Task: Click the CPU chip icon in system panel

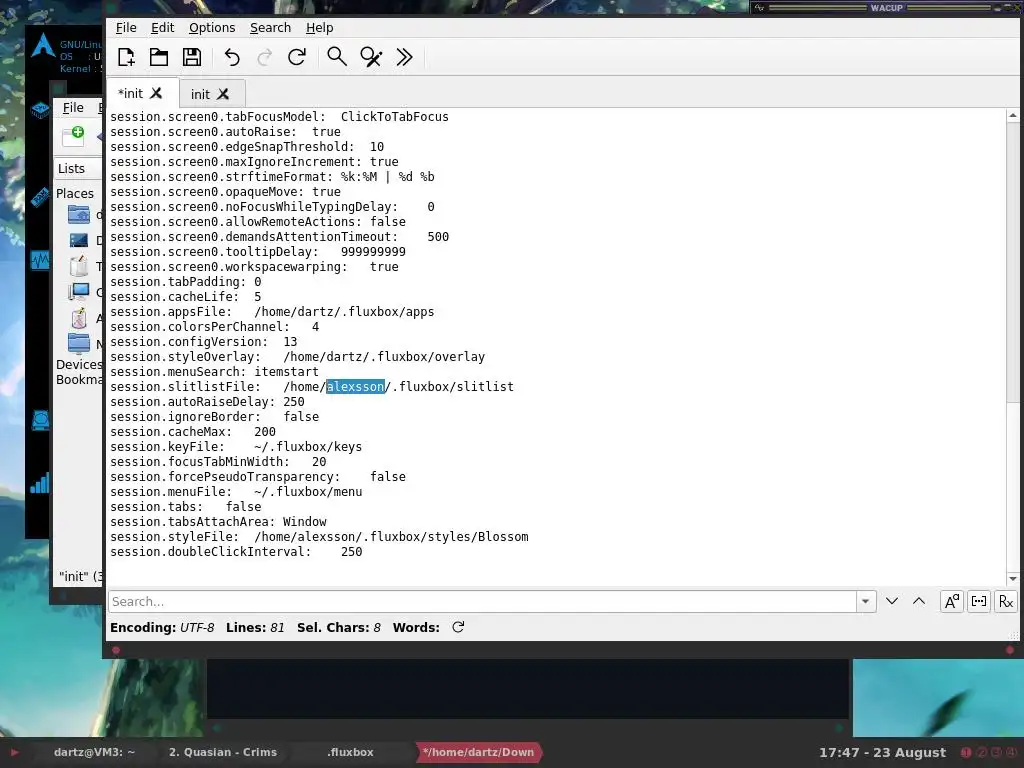Action: coord(40,110)
